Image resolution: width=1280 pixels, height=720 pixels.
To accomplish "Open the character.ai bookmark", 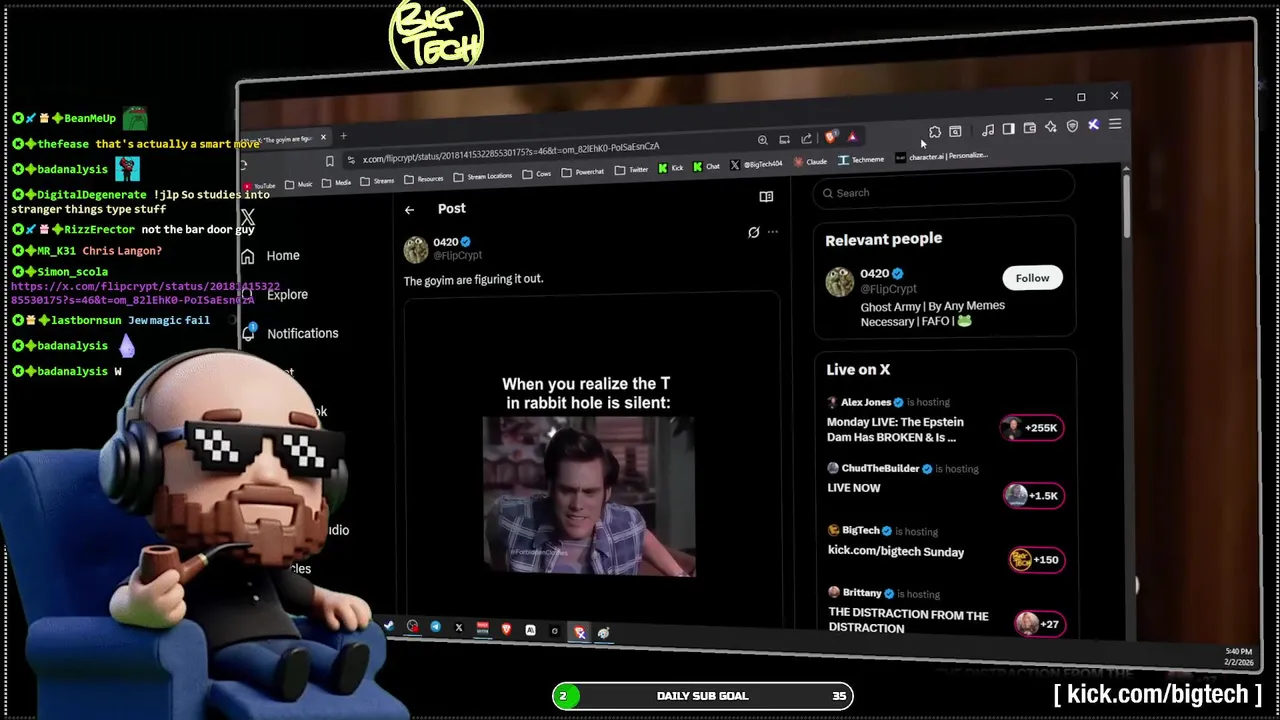I will 941,157.
